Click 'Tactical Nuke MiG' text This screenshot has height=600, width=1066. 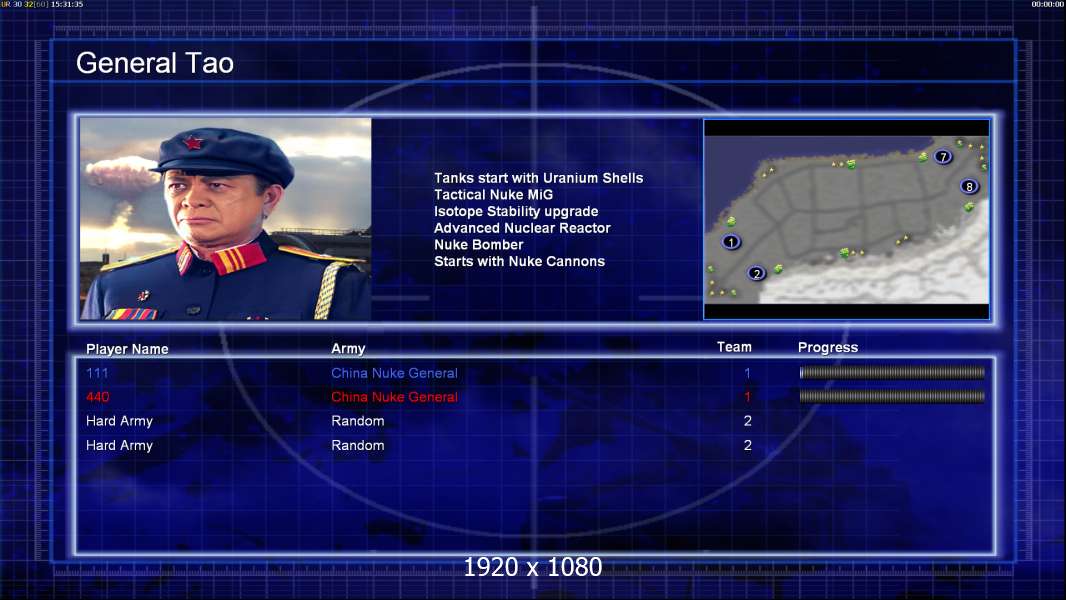(x=494, y=195)
